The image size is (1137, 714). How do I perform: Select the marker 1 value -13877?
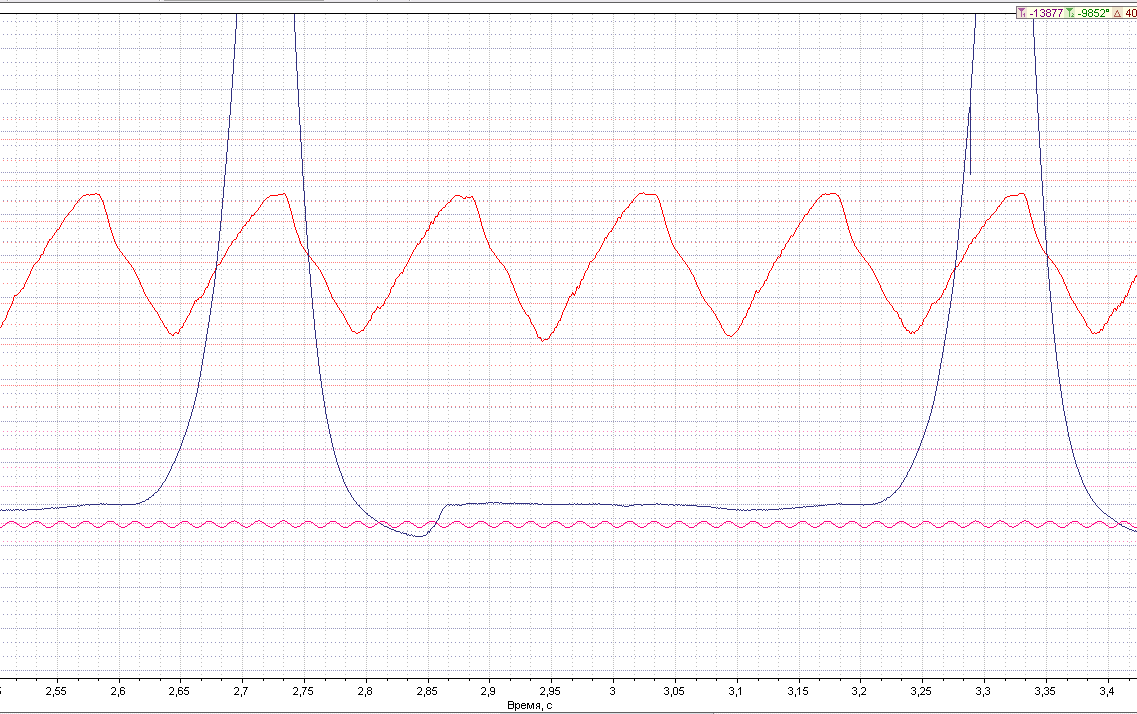pyautogui.click(x=1046, y=13)
